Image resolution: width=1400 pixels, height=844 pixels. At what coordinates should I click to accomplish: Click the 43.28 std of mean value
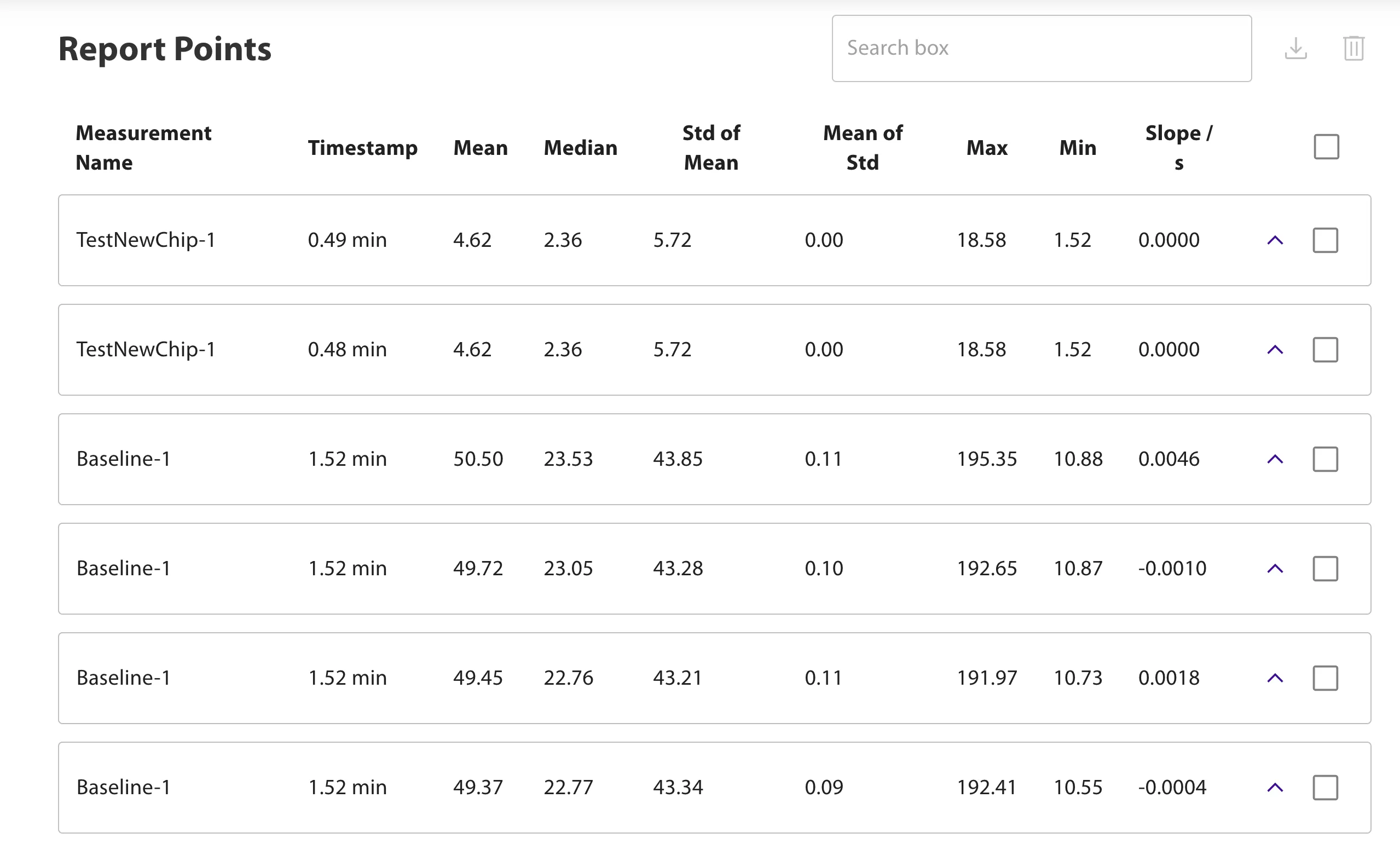[678, 568]
